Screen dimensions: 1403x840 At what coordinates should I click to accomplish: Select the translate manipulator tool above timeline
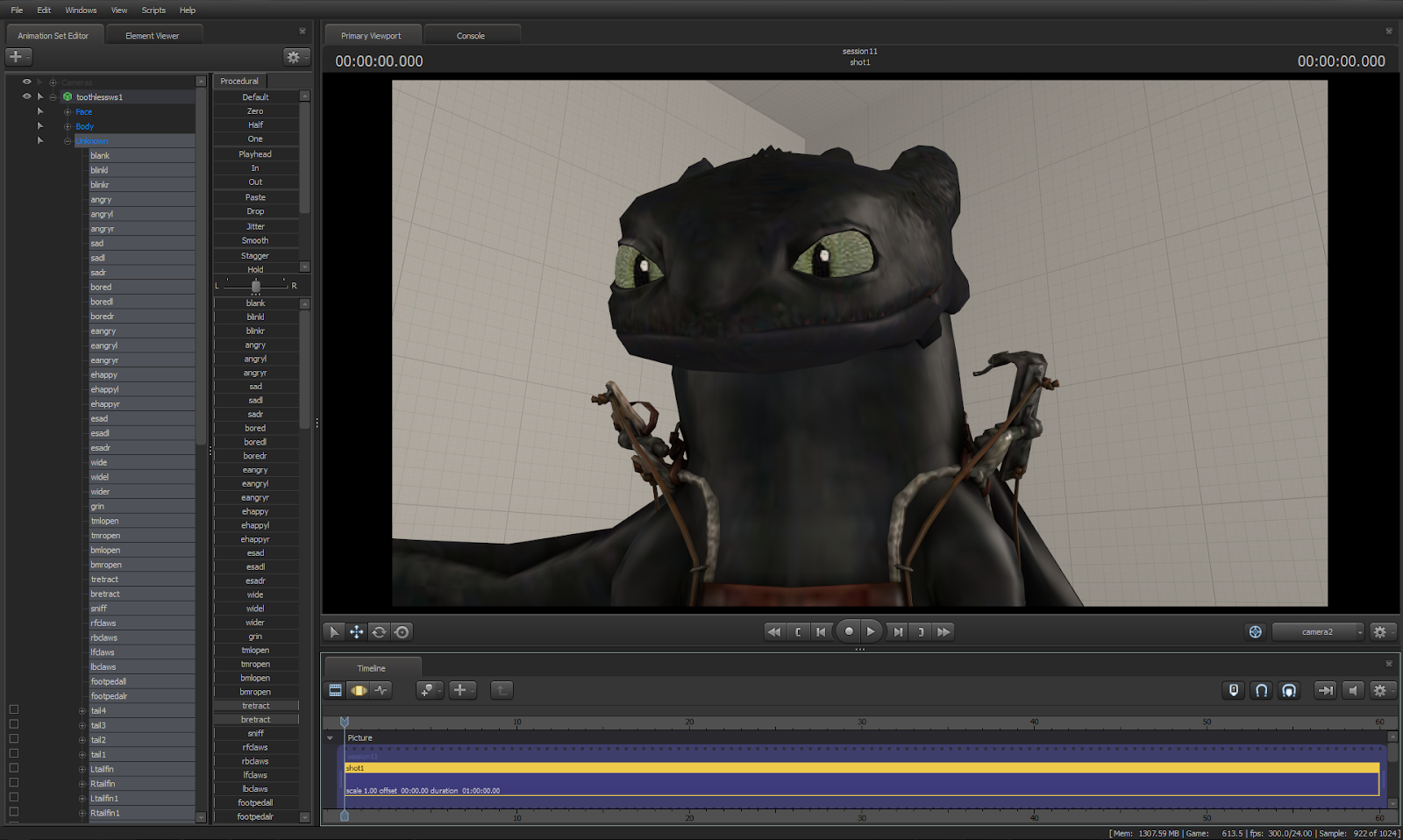pyautogui.click(x=356, y=631)
